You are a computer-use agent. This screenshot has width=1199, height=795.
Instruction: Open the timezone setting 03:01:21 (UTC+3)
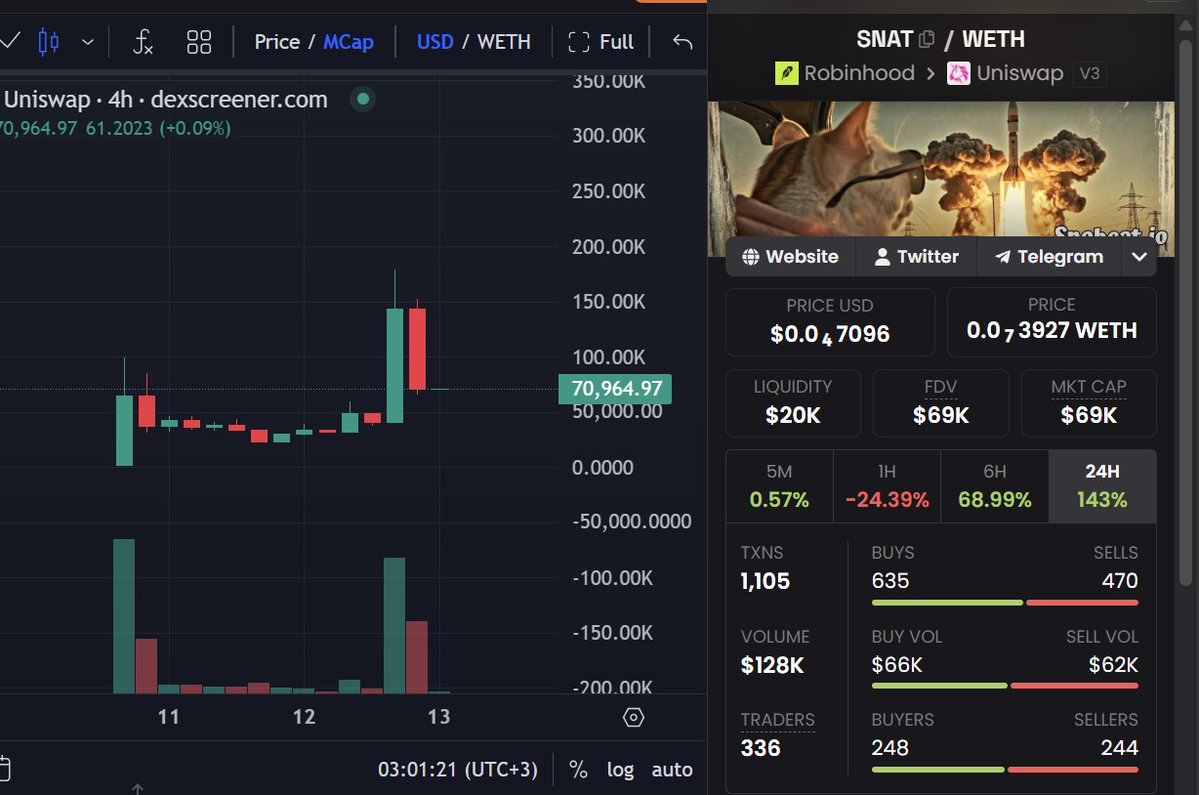pyautogui.click(x=457, y=770)
